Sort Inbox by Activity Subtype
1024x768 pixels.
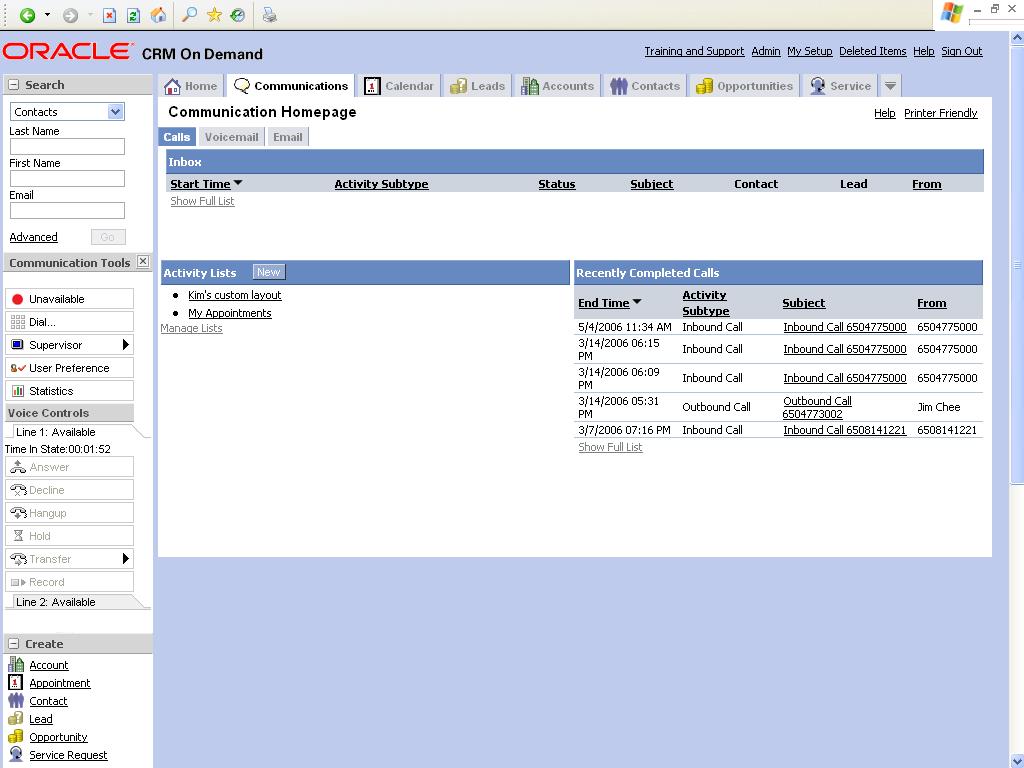tap(381, 184)
